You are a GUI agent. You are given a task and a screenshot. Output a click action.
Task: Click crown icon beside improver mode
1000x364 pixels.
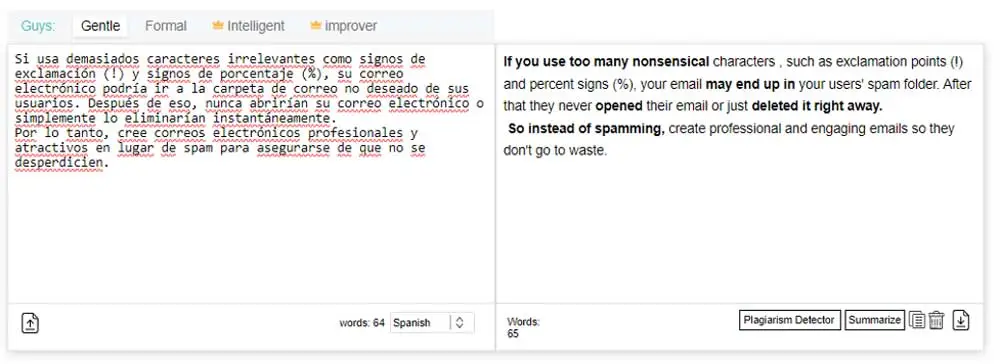tap(315, 25)
